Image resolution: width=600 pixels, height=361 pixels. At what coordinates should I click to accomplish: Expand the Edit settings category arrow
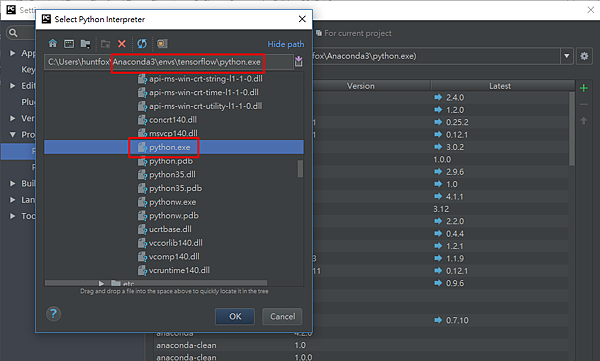pyautogui.click(x=13, y=86)
